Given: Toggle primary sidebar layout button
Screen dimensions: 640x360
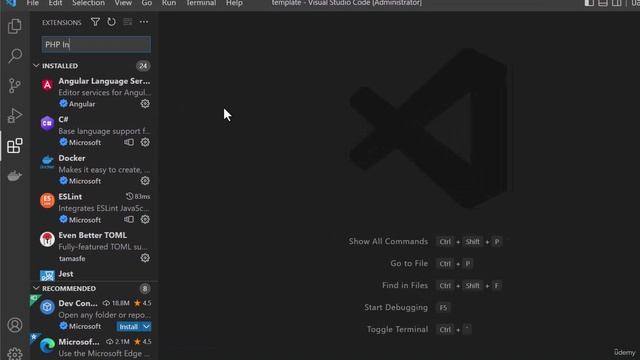Looking at the screenshot, I should (589, 3).
